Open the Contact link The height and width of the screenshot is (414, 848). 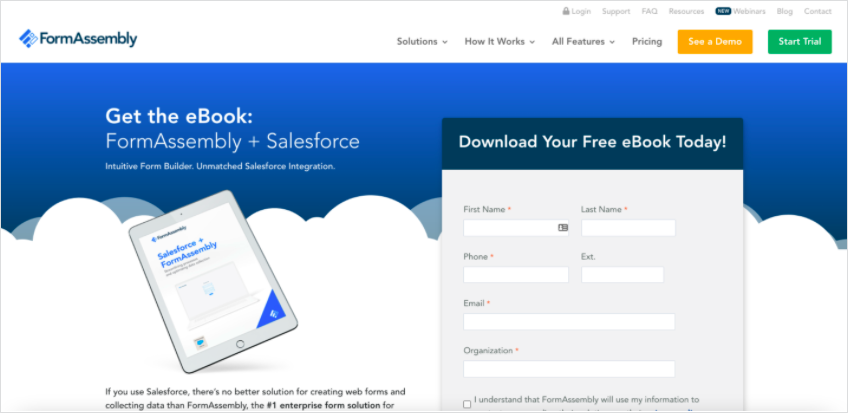pyautogui.click(x=817, y=12)
